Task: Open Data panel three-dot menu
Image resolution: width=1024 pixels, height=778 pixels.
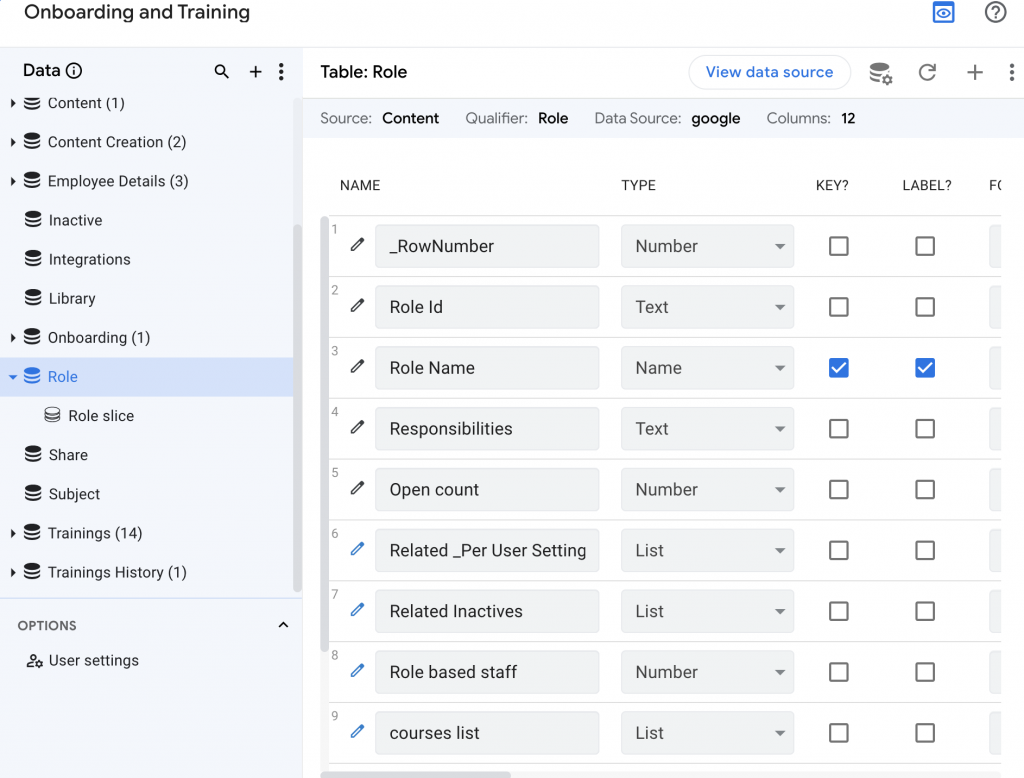Action: (x=281, y=72)
